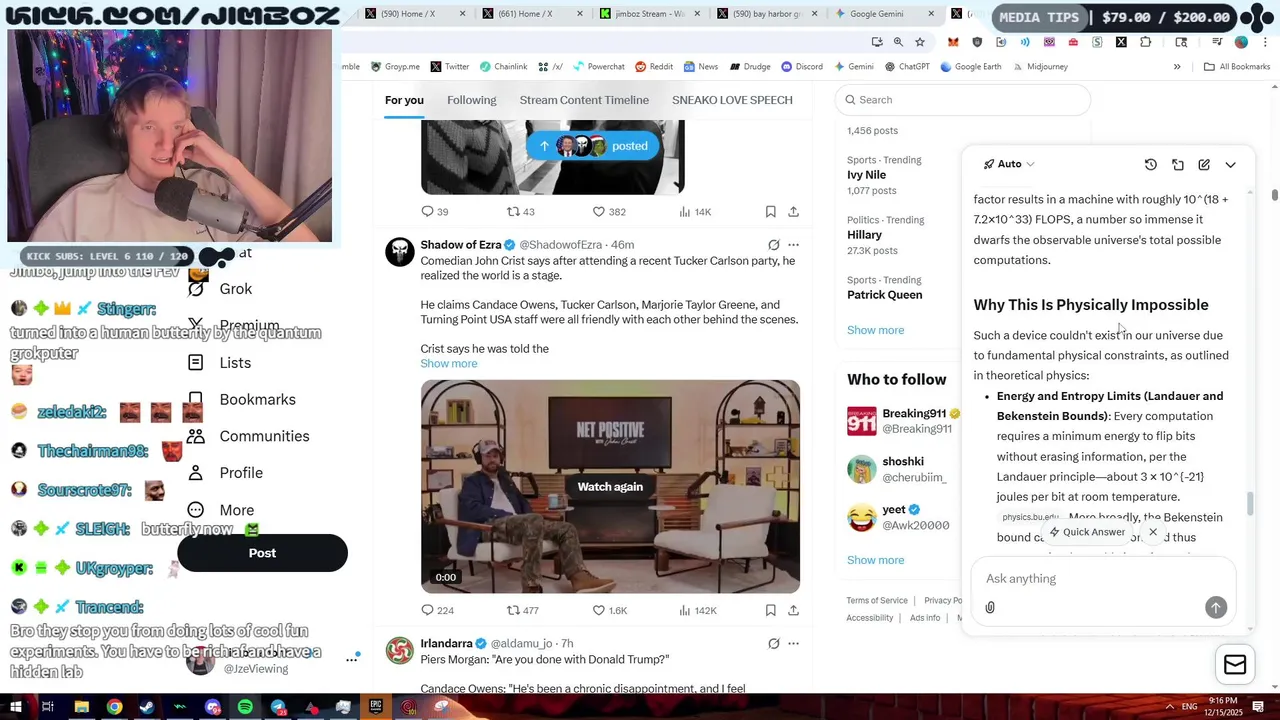Send the Grok message
Viewport: 1280px width, 720px height.
click(x=1216, y=607)
